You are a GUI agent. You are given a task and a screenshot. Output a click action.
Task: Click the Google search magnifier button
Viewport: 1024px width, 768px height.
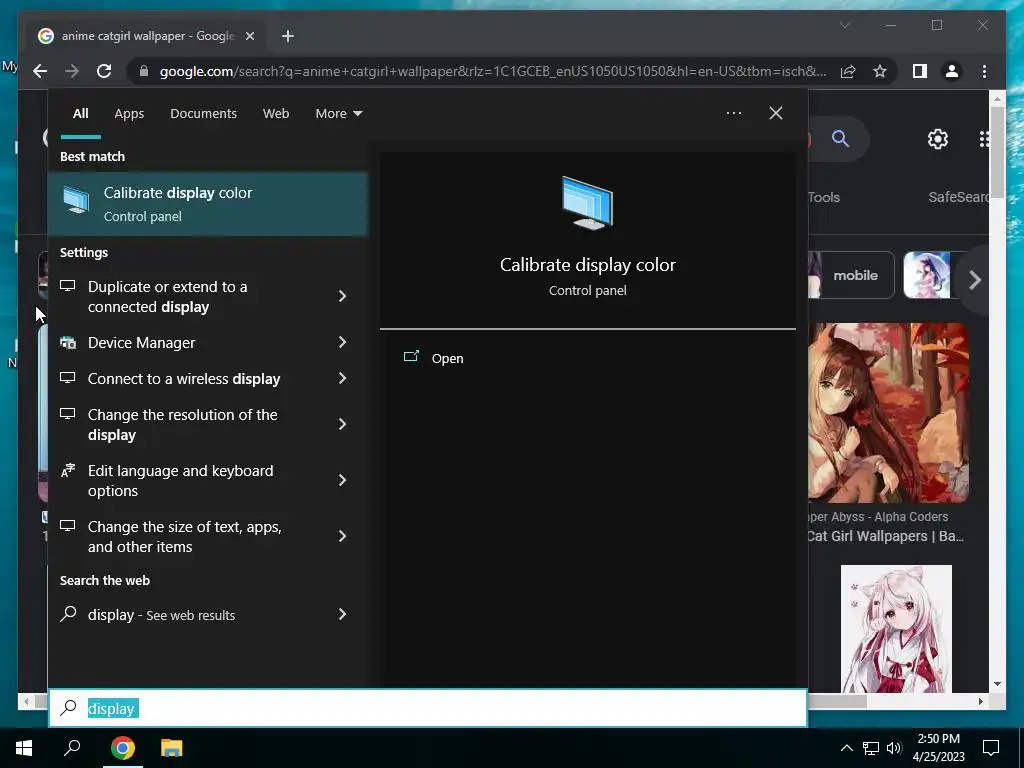pyautogui.click(x=840, y=138)
